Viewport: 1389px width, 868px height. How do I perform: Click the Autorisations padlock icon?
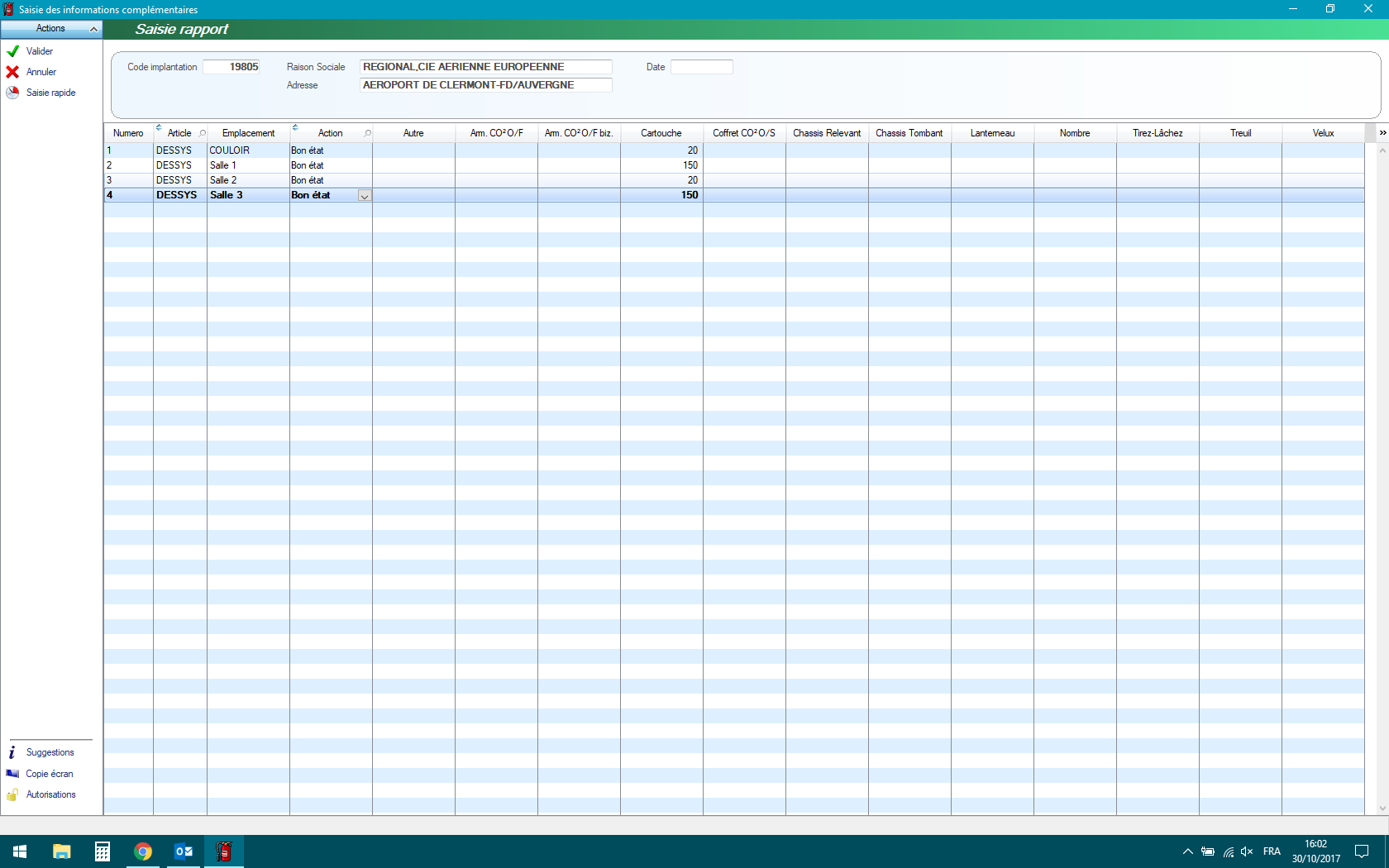pyautogui.click(x=12, y=794)
